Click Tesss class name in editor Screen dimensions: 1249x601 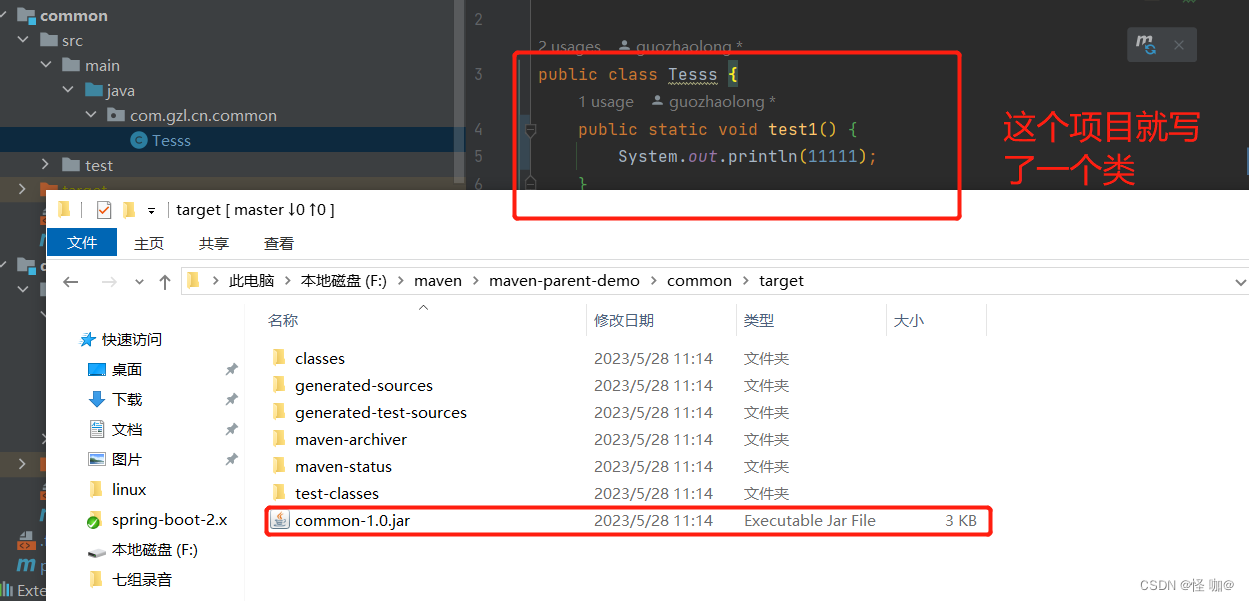[693, 75]
